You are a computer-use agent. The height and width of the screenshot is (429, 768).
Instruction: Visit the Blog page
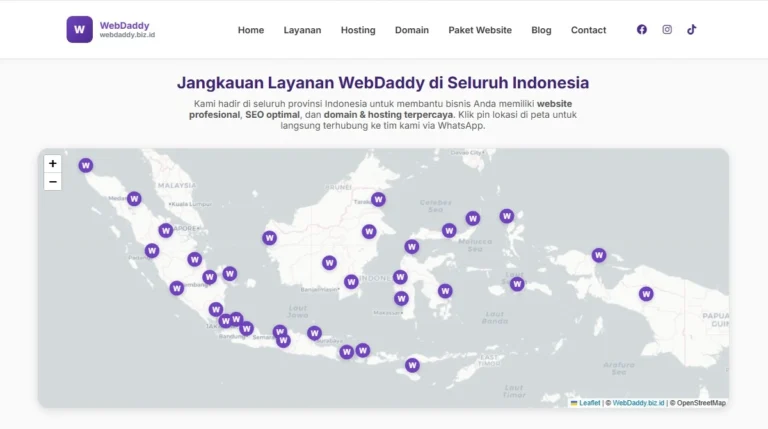click(x=541, y=30)
